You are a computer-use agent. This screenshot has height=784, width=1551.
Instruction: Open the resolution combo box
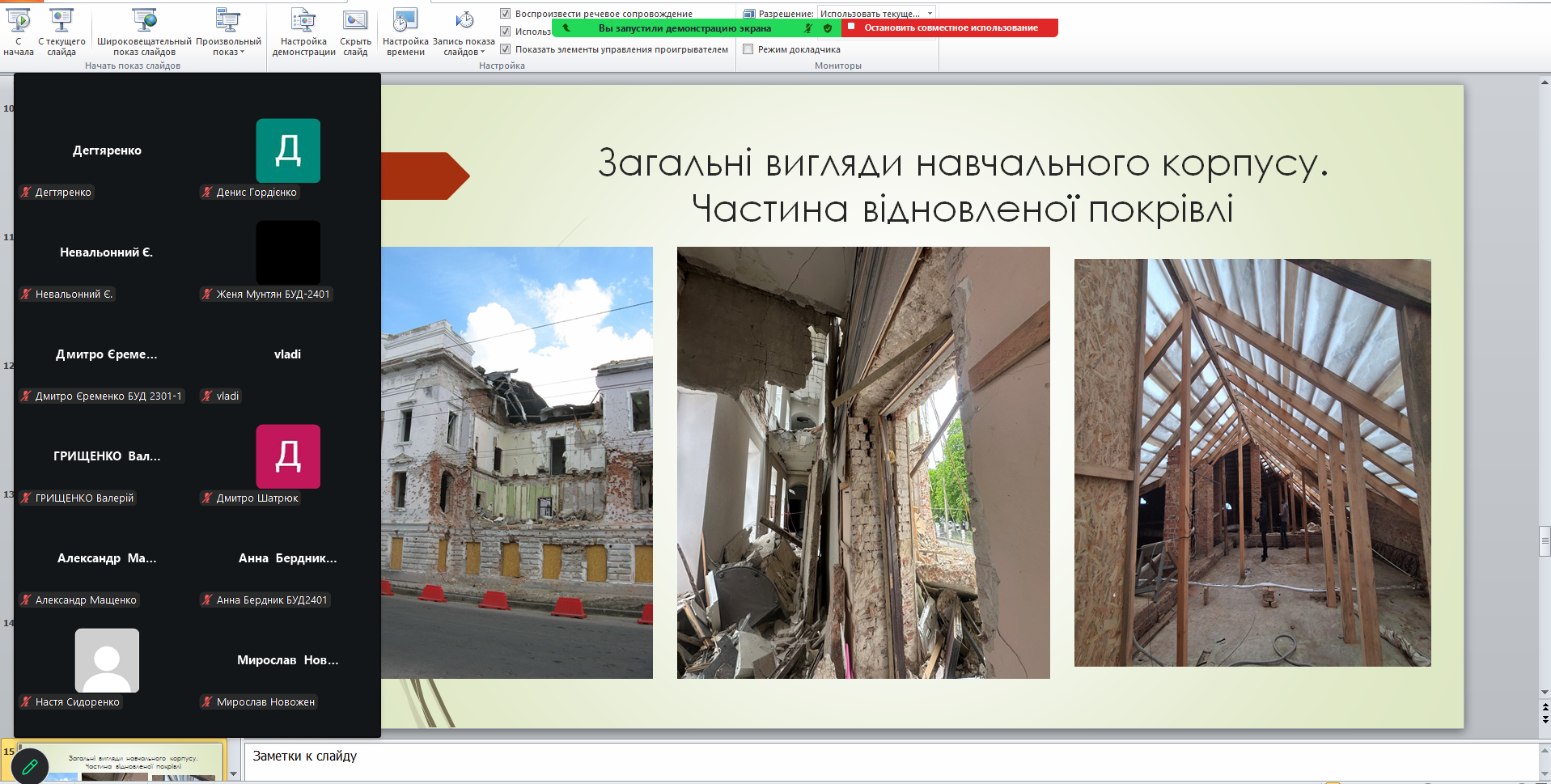pos(877,13)
